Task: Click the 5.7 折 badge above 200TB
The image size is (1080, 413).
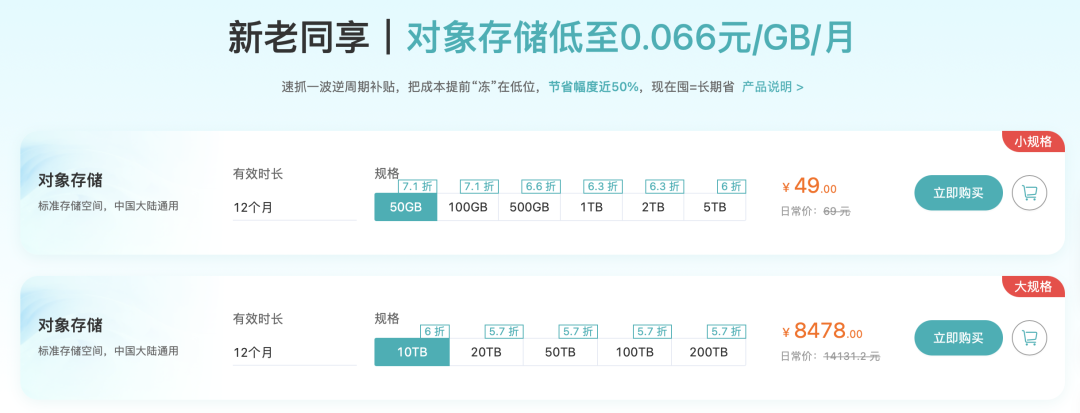Action: 727,331
